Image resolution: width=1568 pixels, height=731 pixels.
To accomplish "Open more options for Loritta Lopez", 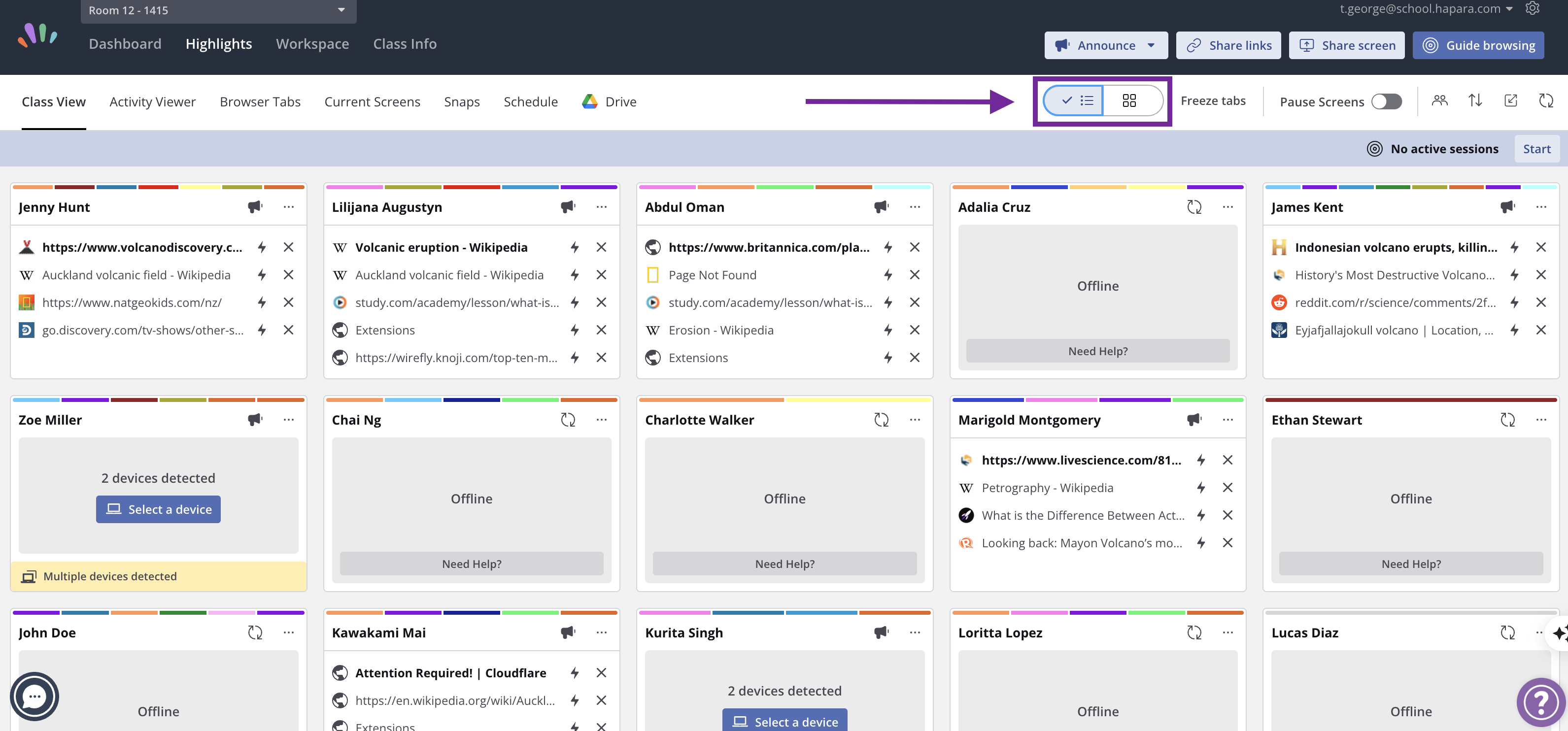I will pyautogui.click(x=1227, y=632).
